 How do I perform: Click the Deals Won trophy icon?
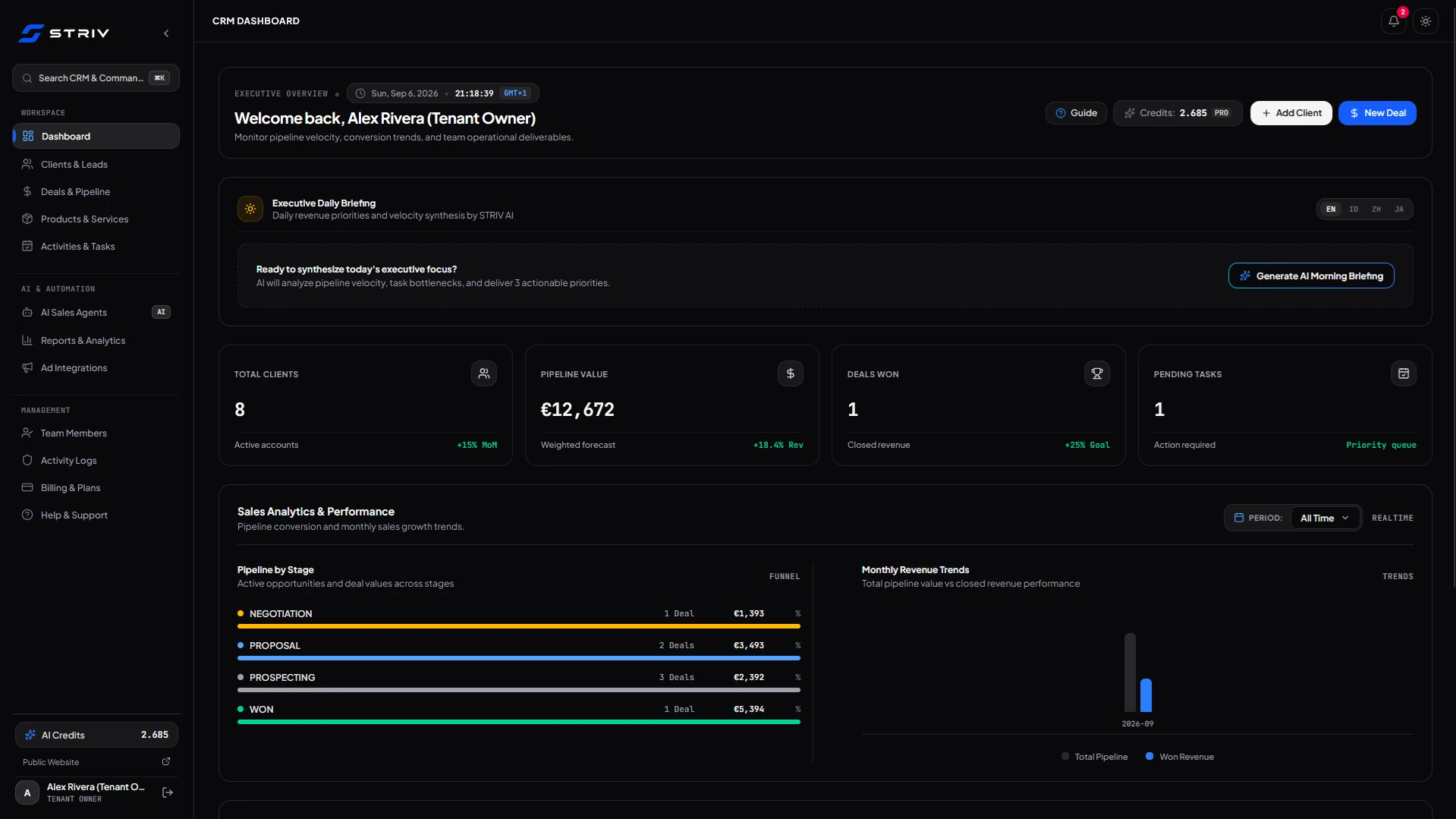(x=1097, y=373)
